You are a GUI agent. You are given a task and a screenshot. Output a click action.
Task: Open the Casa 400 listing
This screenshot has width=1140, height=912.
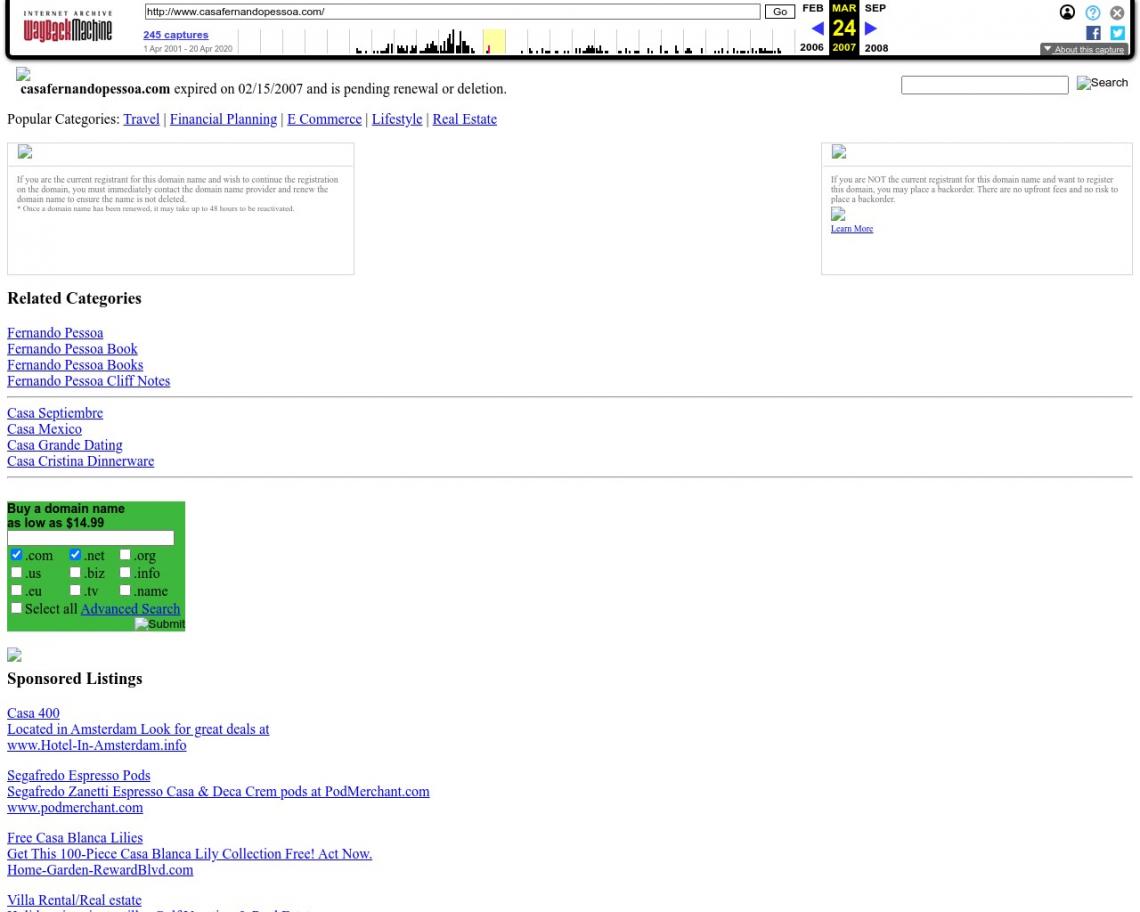pyautogui.click(x=33, y=713)
